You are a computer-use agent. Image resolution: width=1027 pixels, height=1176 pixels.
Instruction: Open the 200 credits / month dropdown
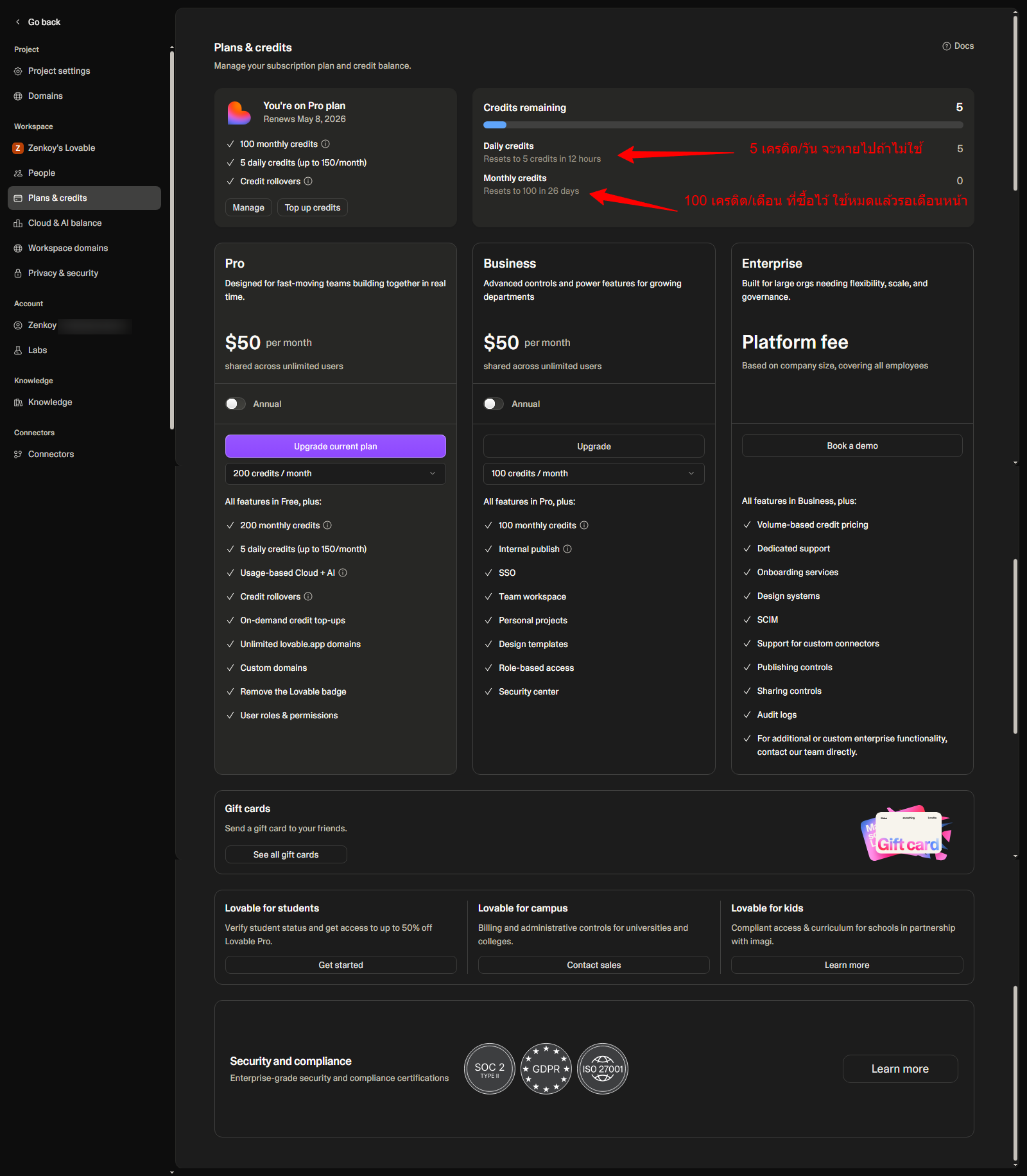click(336, 474)
